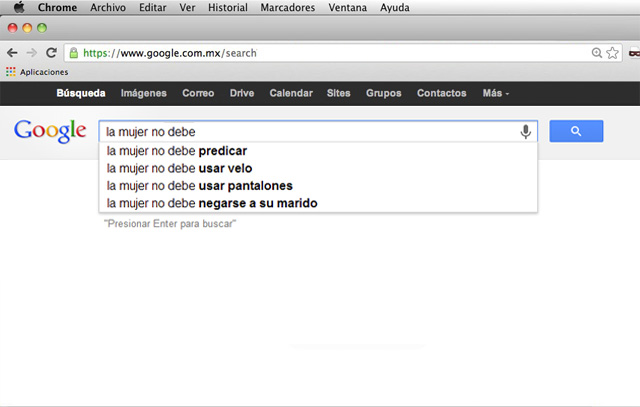Click the browser forward arrow
The width and height of the screenshot is (640, 407).
click(31, 52)
